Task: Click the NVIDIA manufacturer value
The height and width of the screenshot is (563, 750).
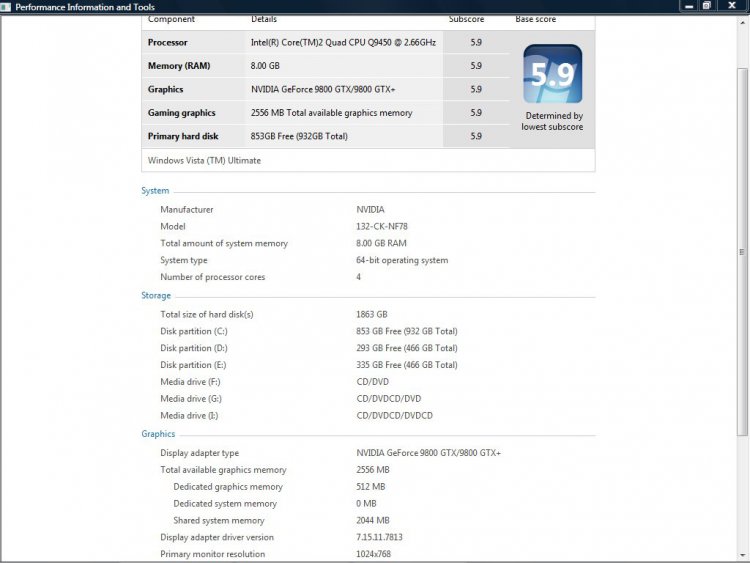Action: click(370, 210)
